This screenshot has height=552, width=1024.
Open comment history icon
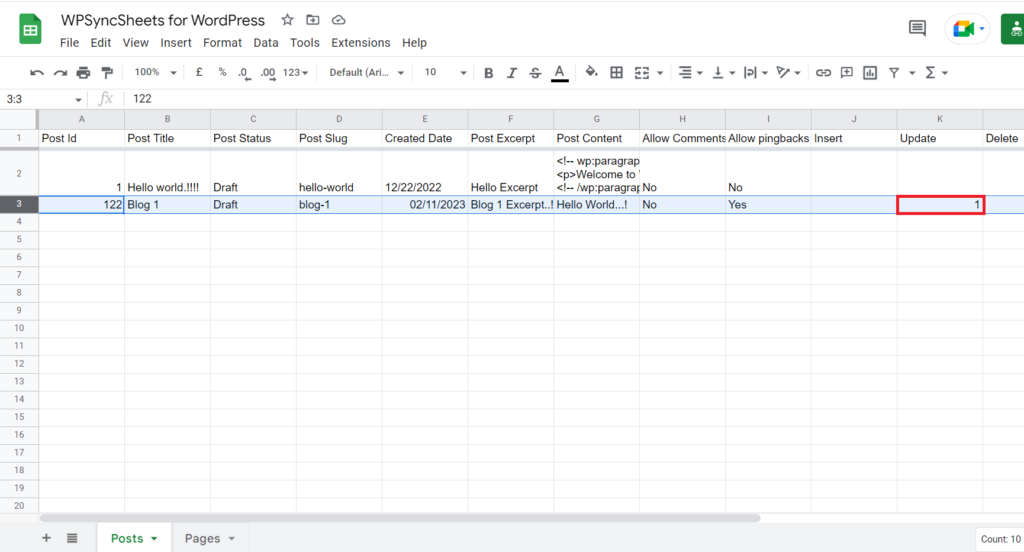pyautogui.click(x=917, y=28)
